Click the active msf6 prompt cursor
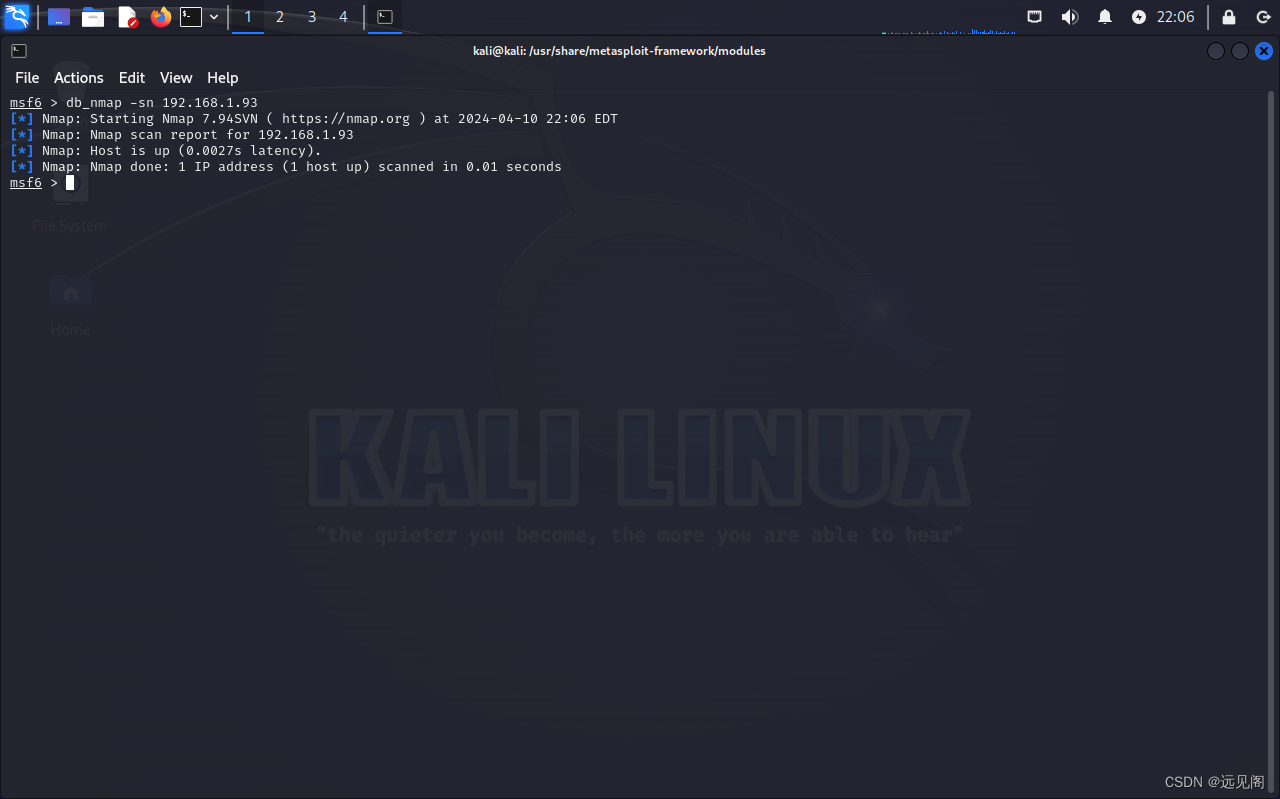 coord(70,183)
